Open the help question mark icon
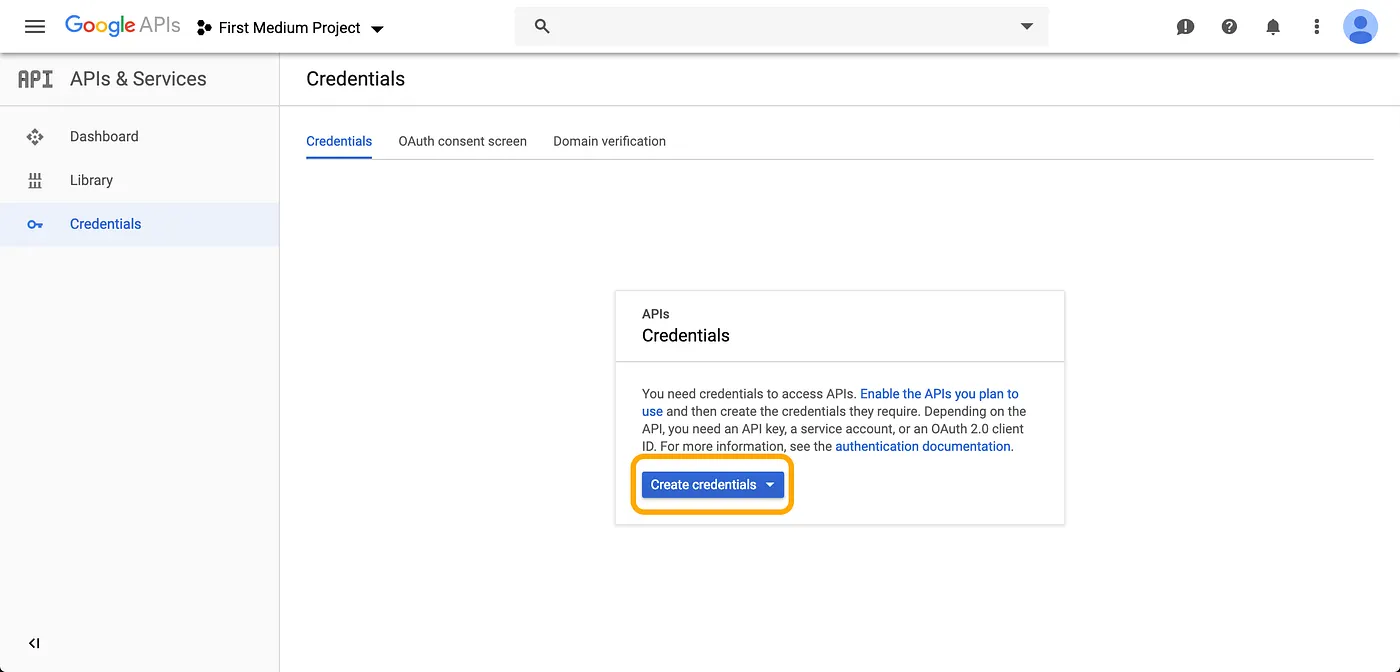This screenshot has width=1400, height=672. pyautogui.click(x=1229, y=27)
